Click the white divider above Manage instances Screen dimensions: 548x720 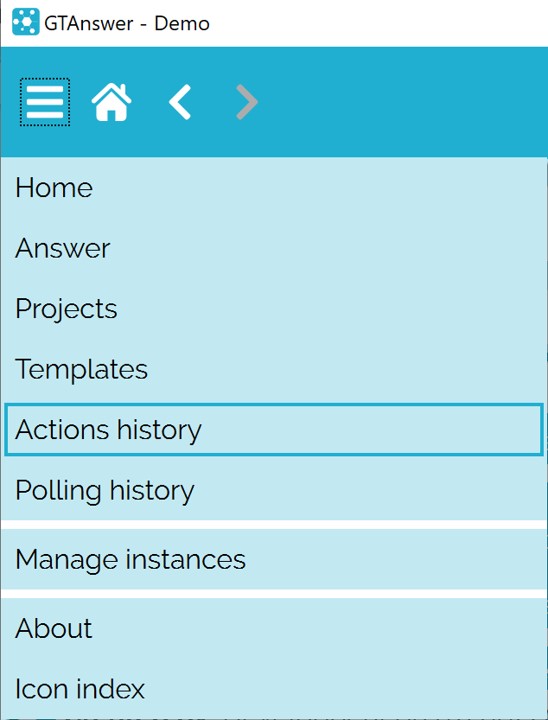pos(274,525)
